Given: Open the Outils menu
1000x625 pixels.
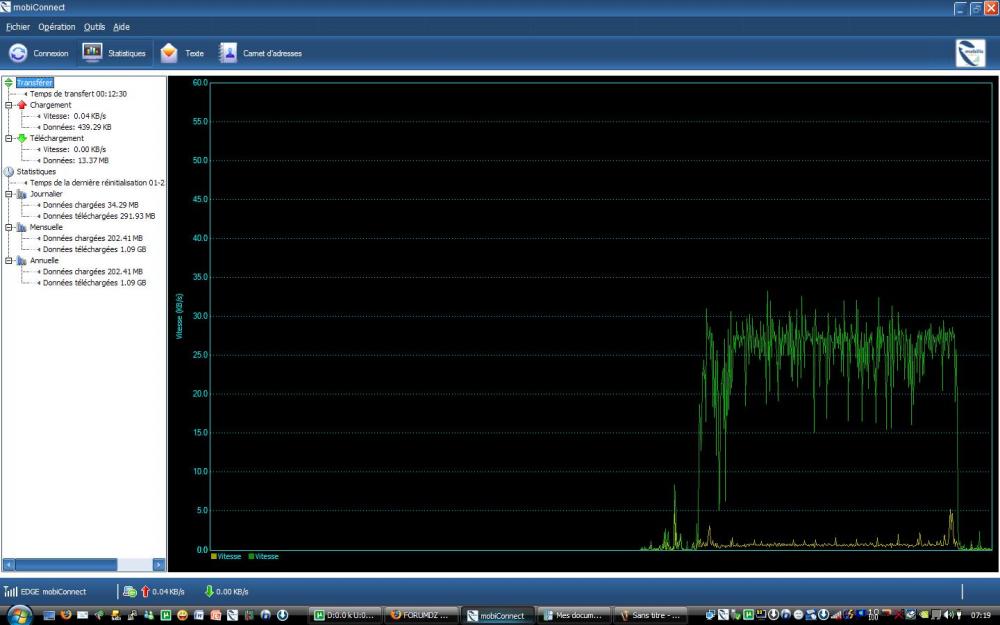Looking at the screenshot, I should tap(94, 27).
